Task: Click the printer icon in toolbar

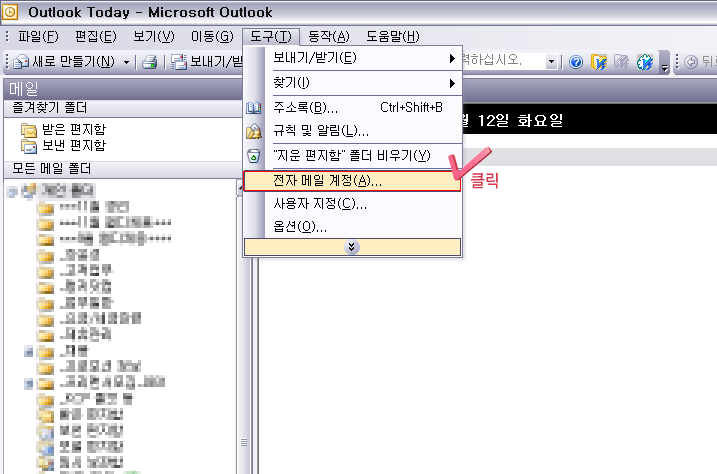Action: 150,62
